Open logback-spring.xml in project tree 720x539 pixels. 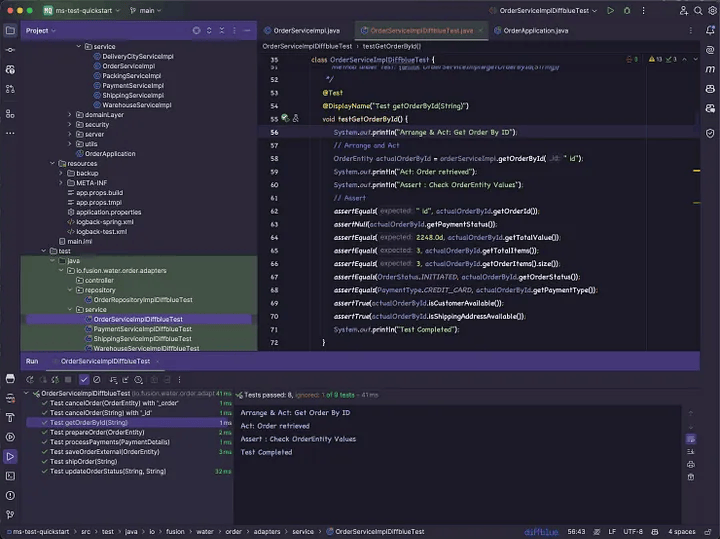(x=107, y=222)
